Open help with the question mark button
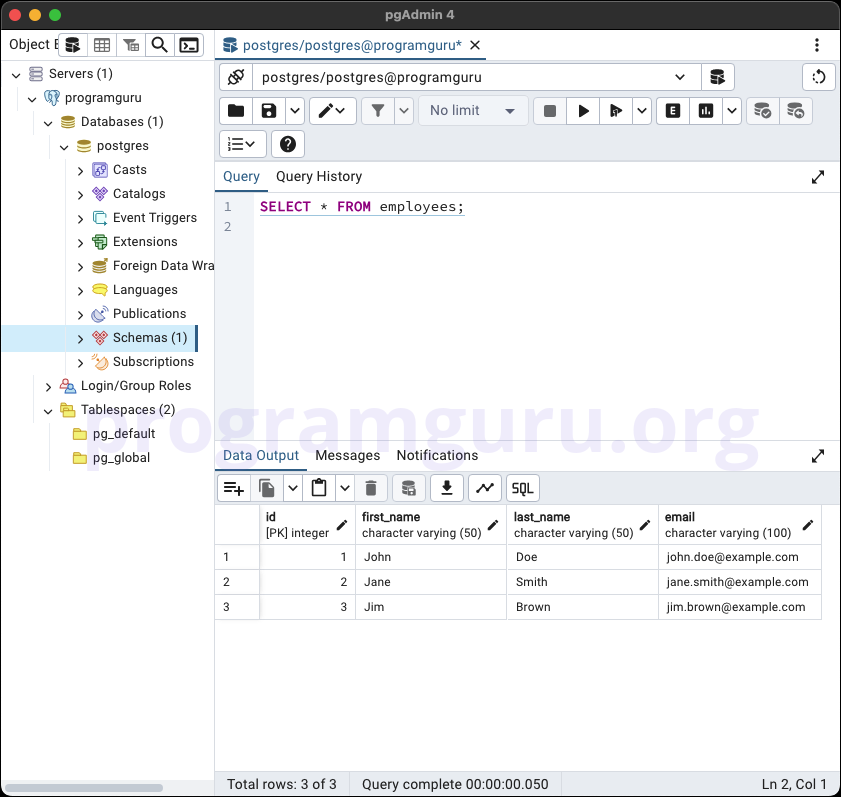The width and height of the screenshot is (841, 797). [x=287, y=143]
